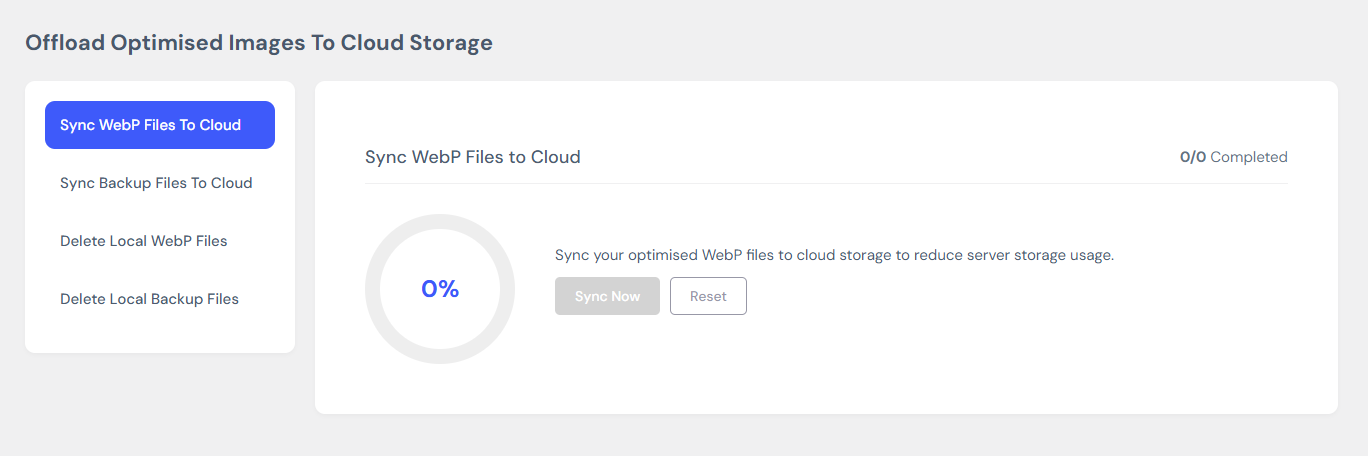This screenshot has width=1368, height=456.
Task: Click the Completed status word
Action: [x=1249, y=157]
